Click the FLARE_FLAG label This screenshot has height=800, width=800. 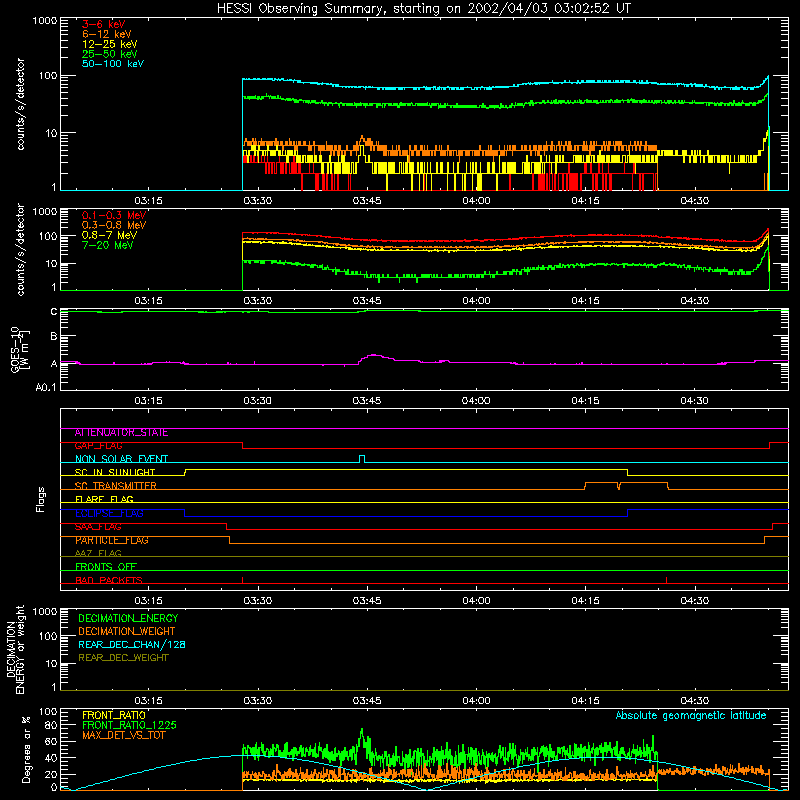[x=104, y=499]
